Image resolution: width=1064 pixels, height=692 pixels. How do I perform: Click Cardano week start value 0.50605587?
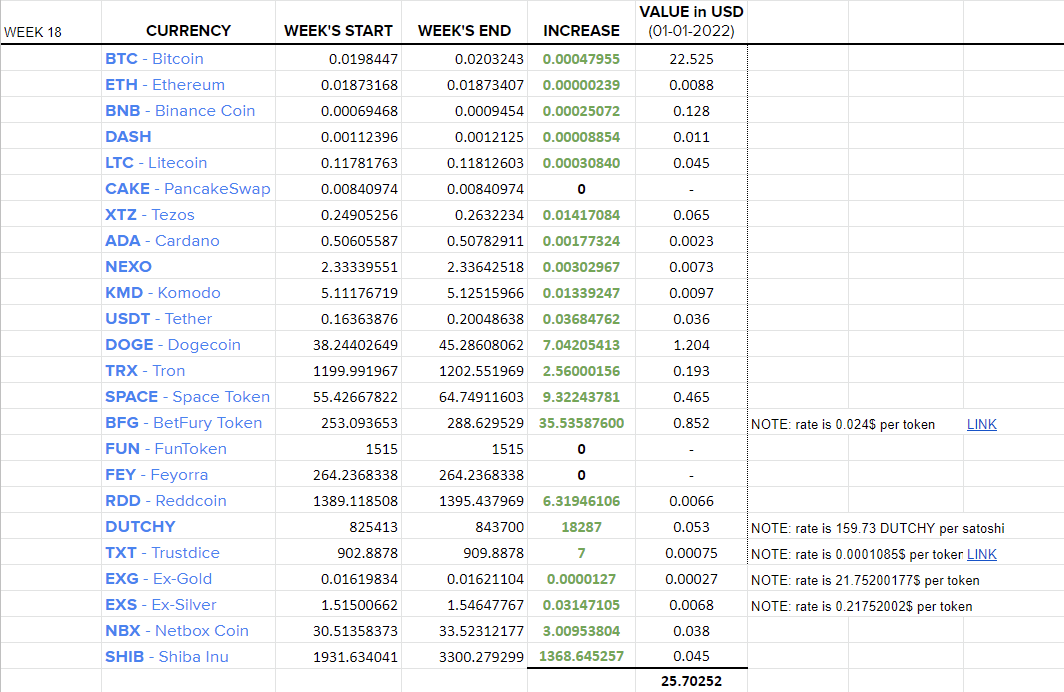[359, 242]
